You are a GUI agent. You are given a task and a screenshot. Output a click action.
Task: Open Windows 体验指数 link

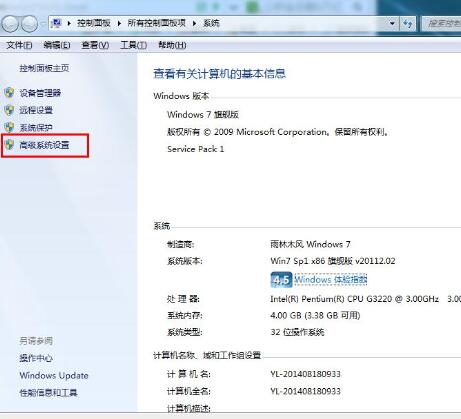point(331,280)
